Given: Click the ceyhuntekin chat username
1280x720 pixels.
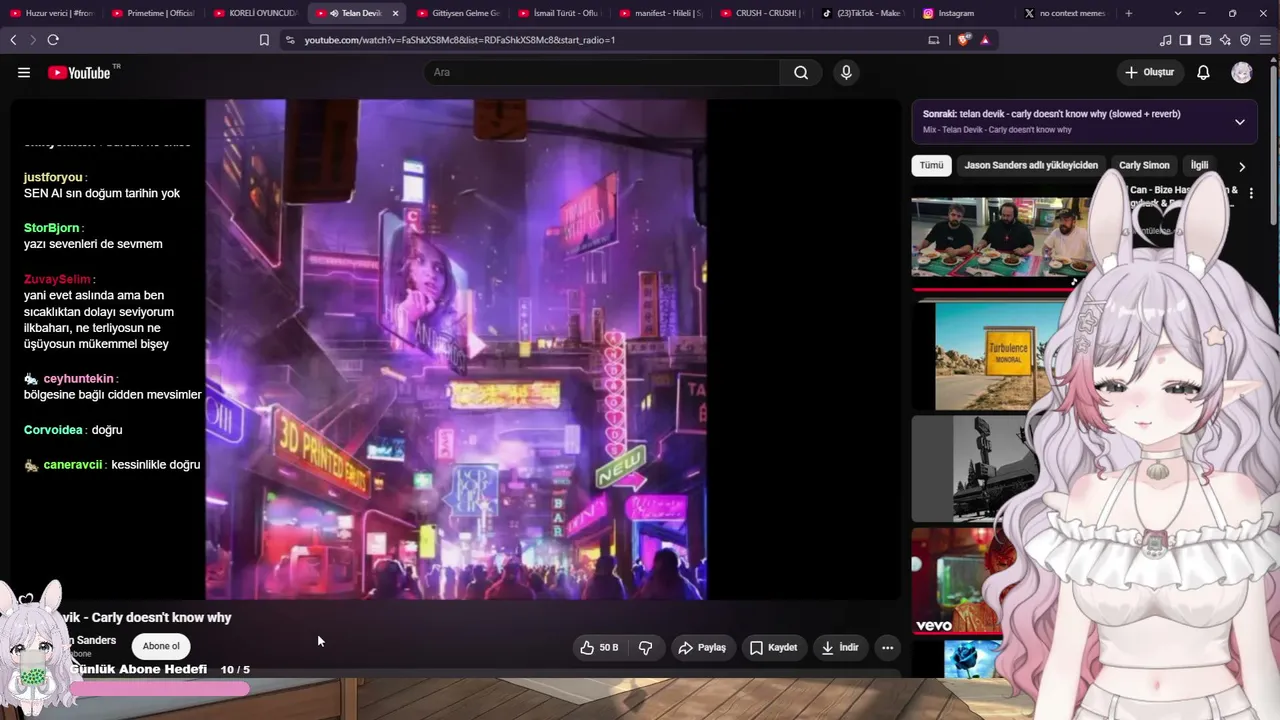Looking at the screenshot, I should [x=79, y=379].
